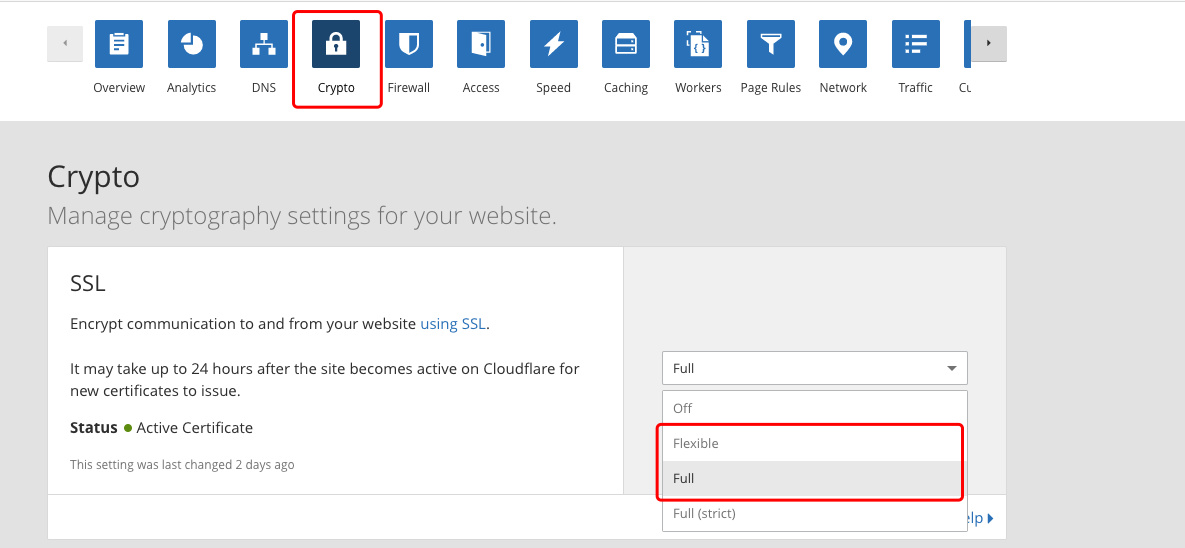The width and height of the screenshot is (1185, 548).
Task: Open the Overview clipboard icon
Action: (119, 44)
